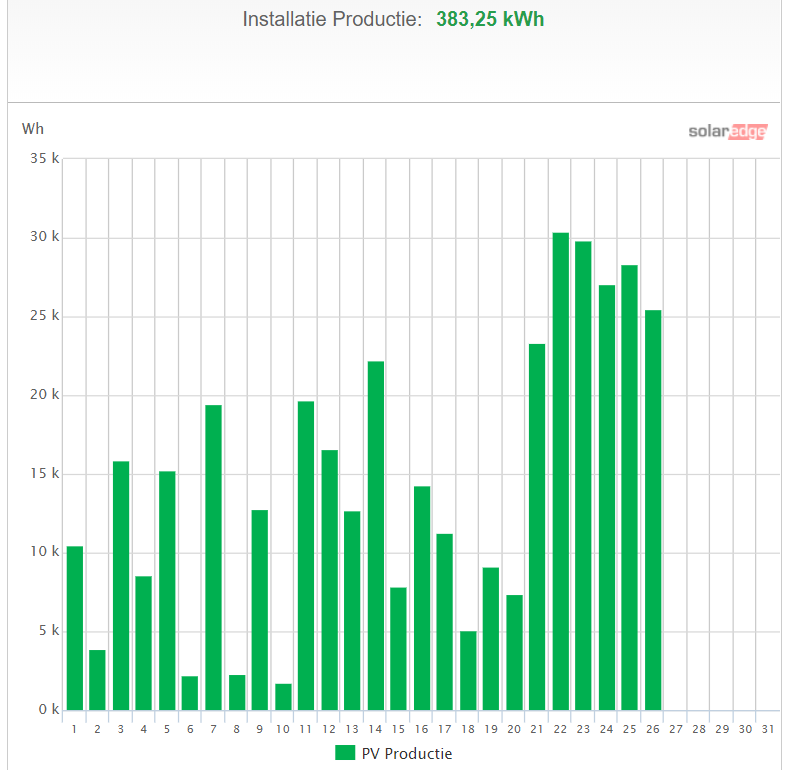Click the 383,25 kWh production value
Image resolution: width=790 pixels, height=770 pixels.
[490, 20]
